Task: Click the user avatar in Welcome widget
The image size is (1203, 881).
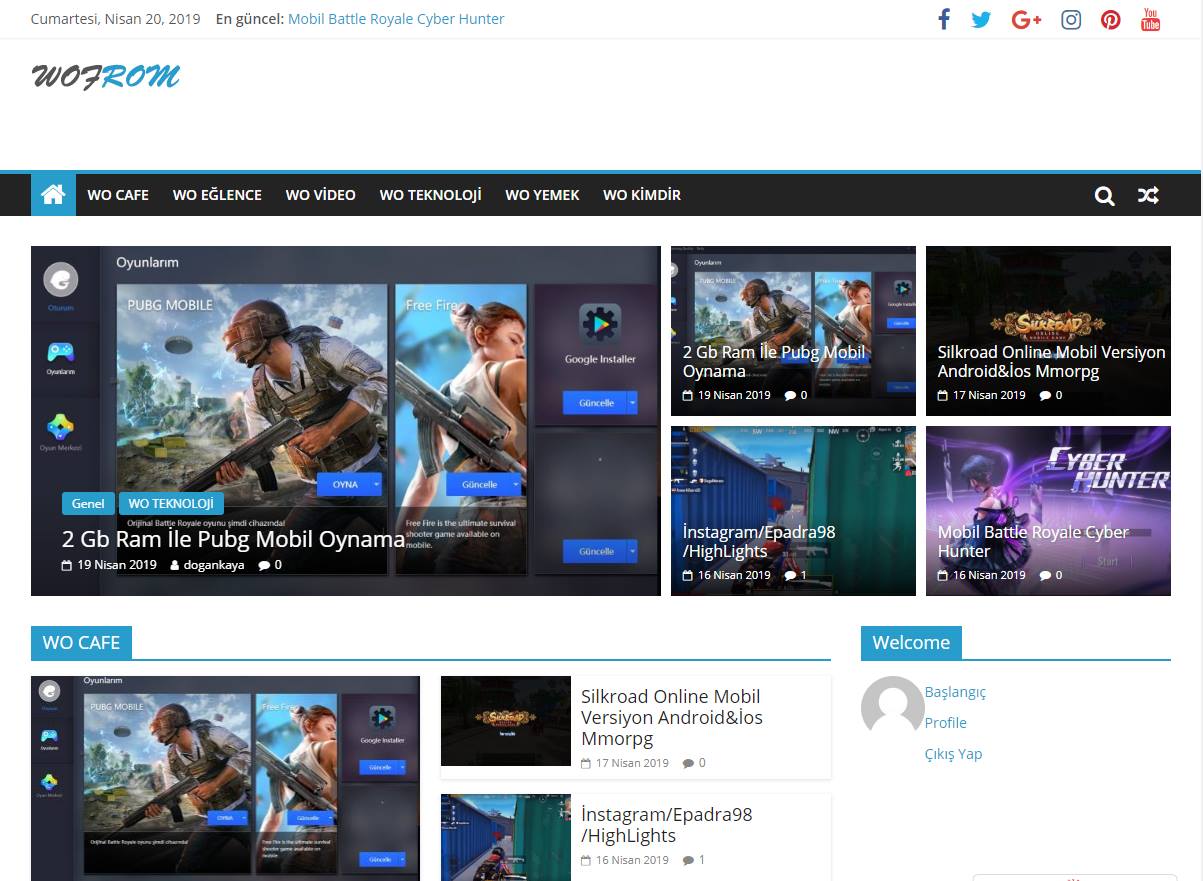Action: point(892,708)
